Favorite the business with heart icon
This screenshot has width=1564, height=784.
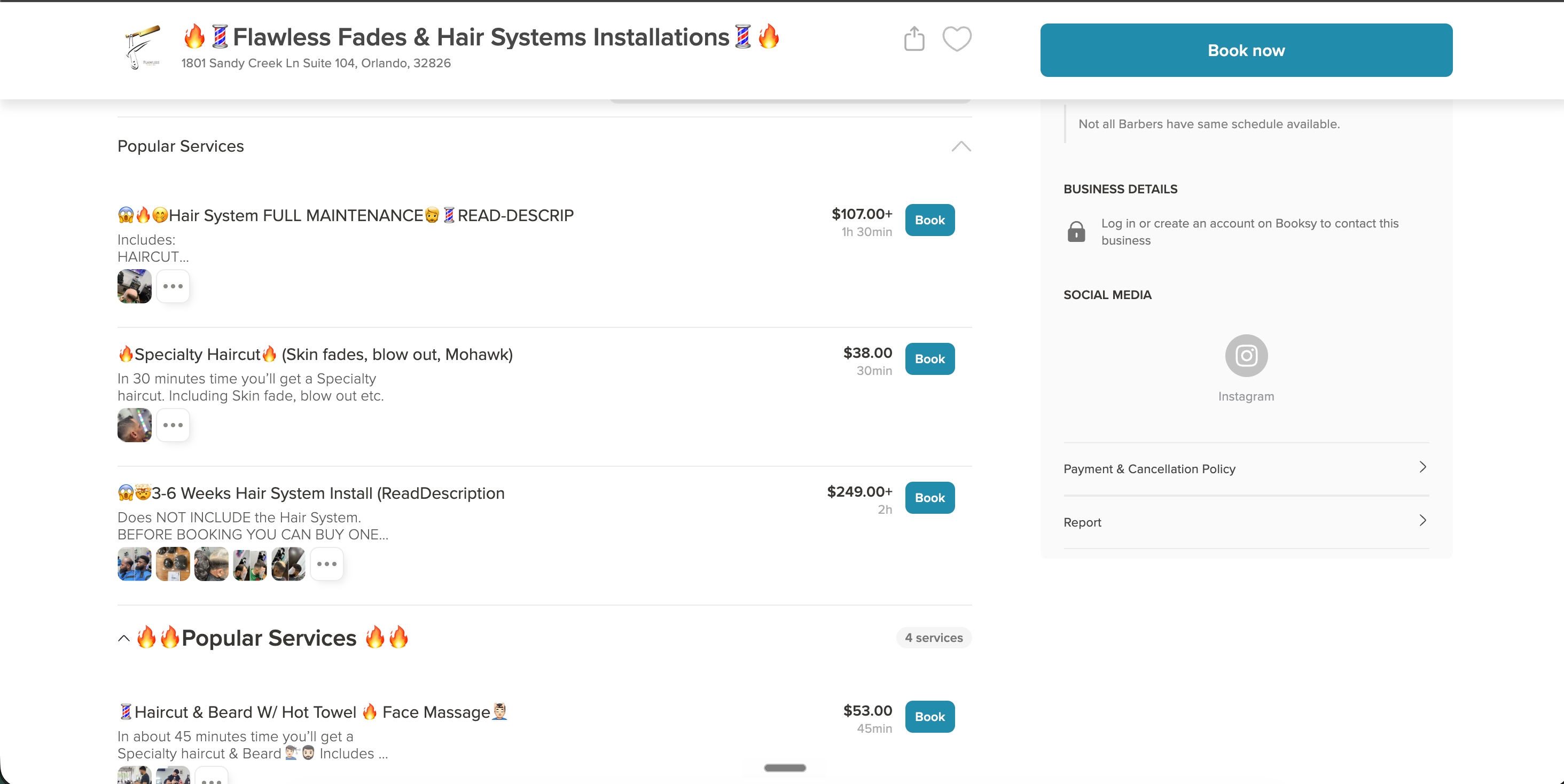[x=957, y=39]
